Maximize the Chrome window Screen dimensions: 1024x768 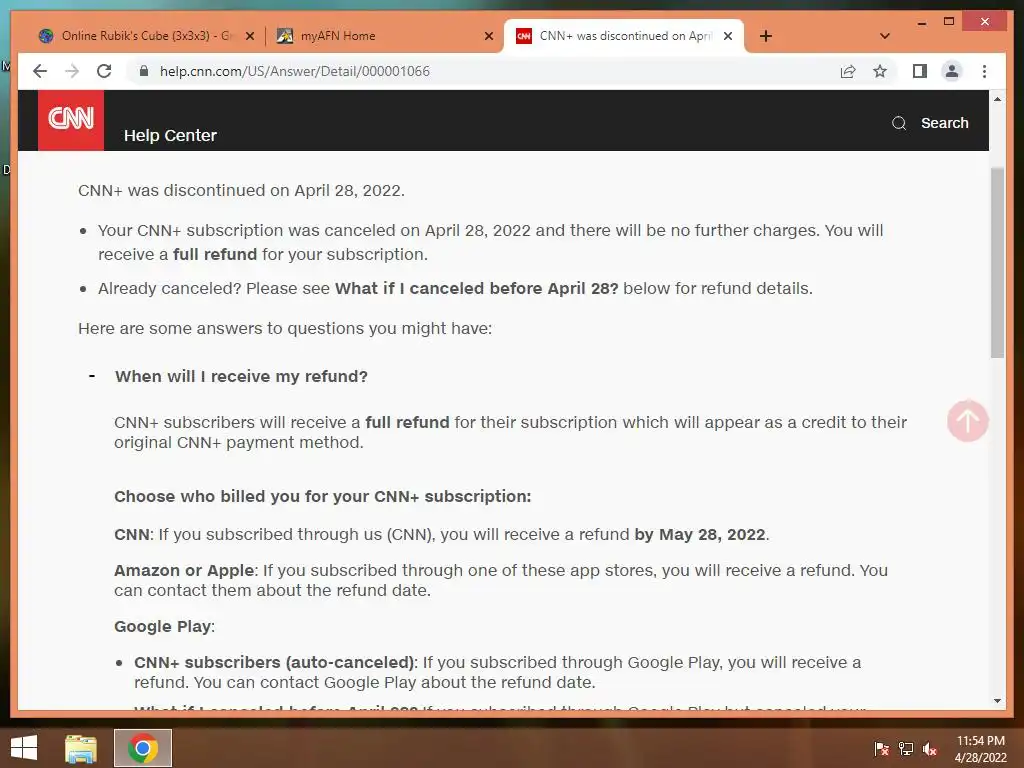coord(949,22)
